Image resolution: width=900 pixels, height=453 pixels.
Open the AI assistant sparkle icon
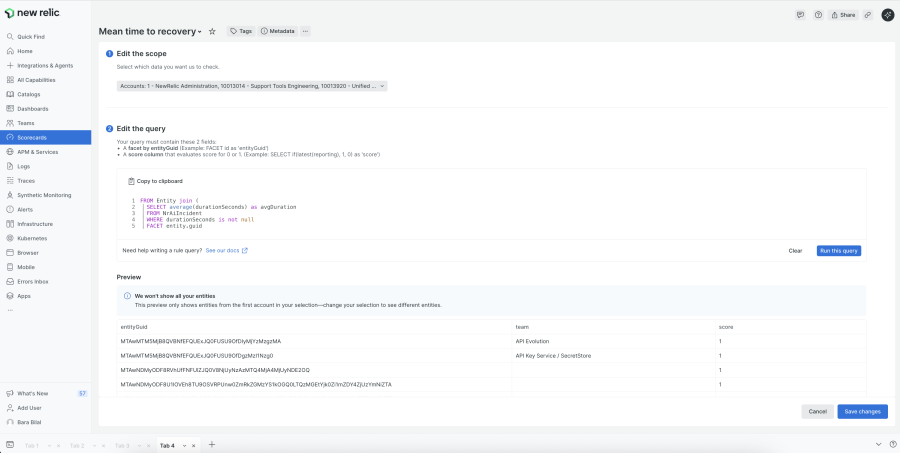887,15
